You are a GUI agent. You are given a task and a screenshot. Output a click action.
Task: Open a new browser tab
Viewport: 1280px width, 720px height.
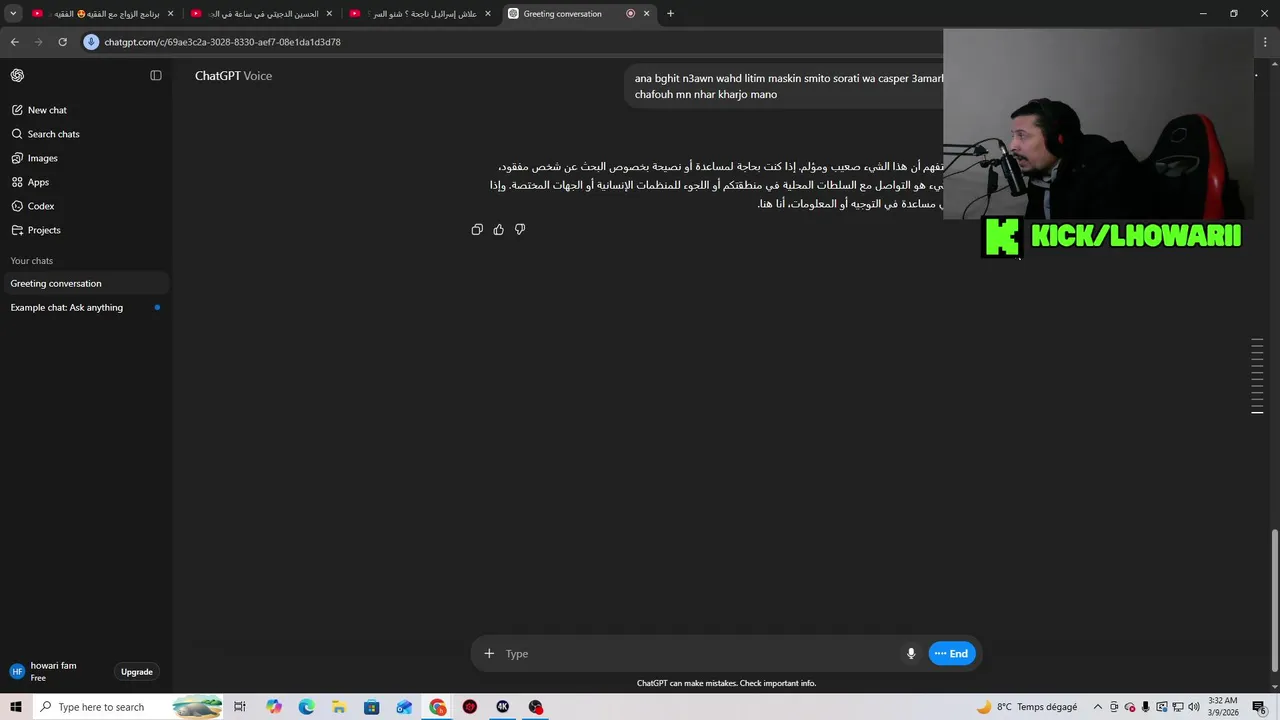[x=670, y=14]
